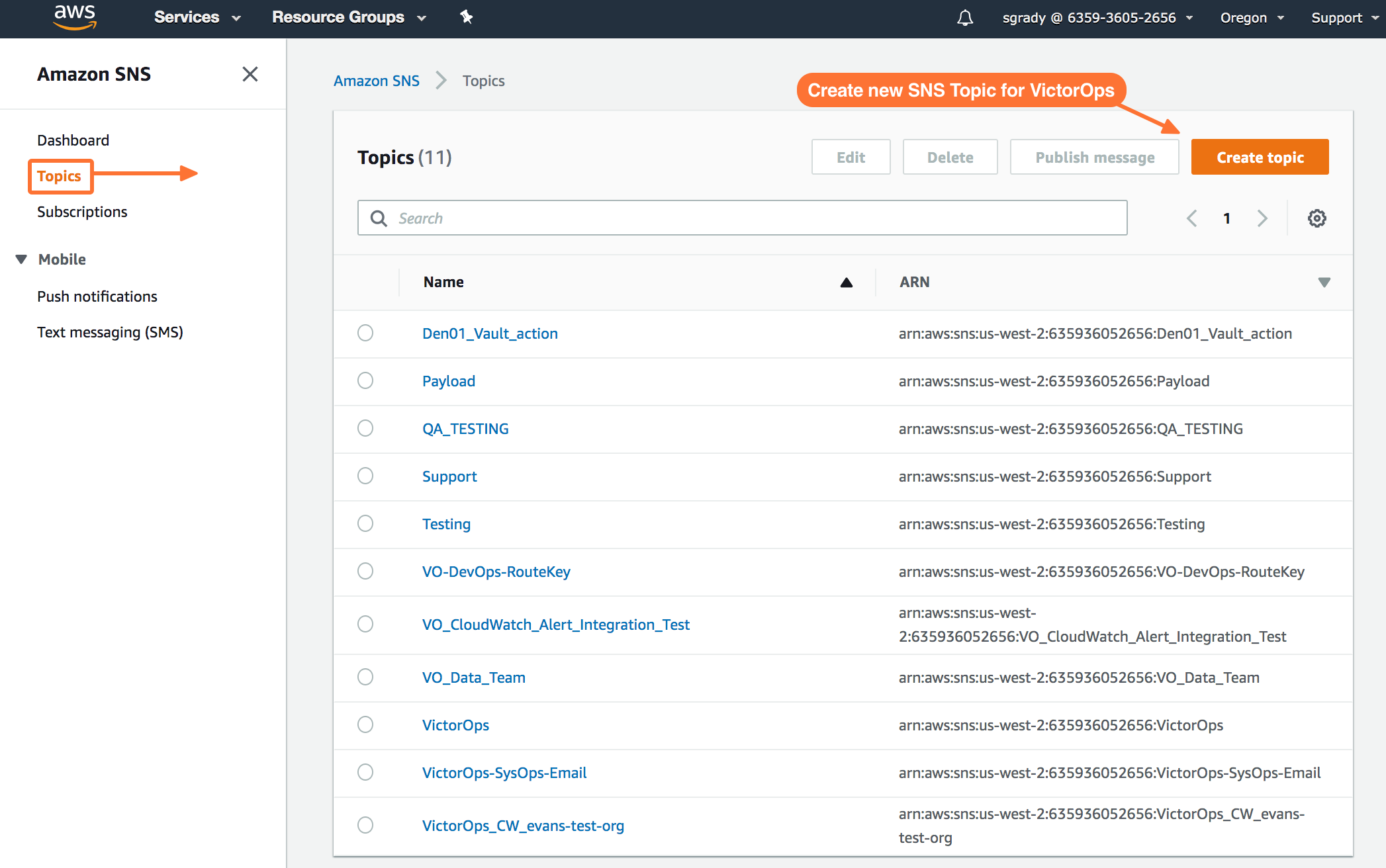Collapse the Mobile section in the sidebar
1386x868 pixels.
click(x=22, y=259)
